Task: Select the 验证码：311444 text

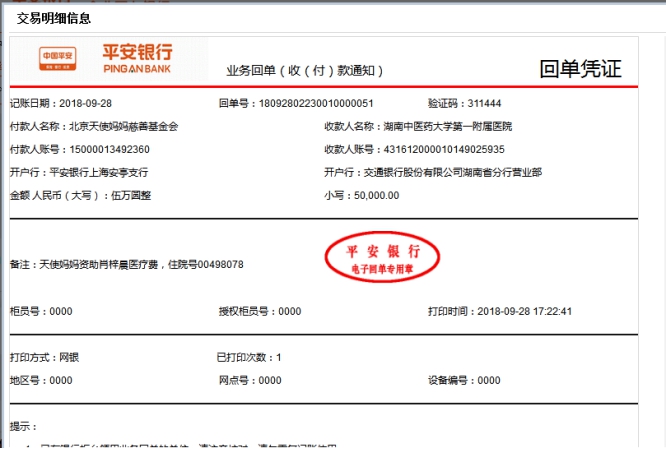Action: tap(465, 103)
